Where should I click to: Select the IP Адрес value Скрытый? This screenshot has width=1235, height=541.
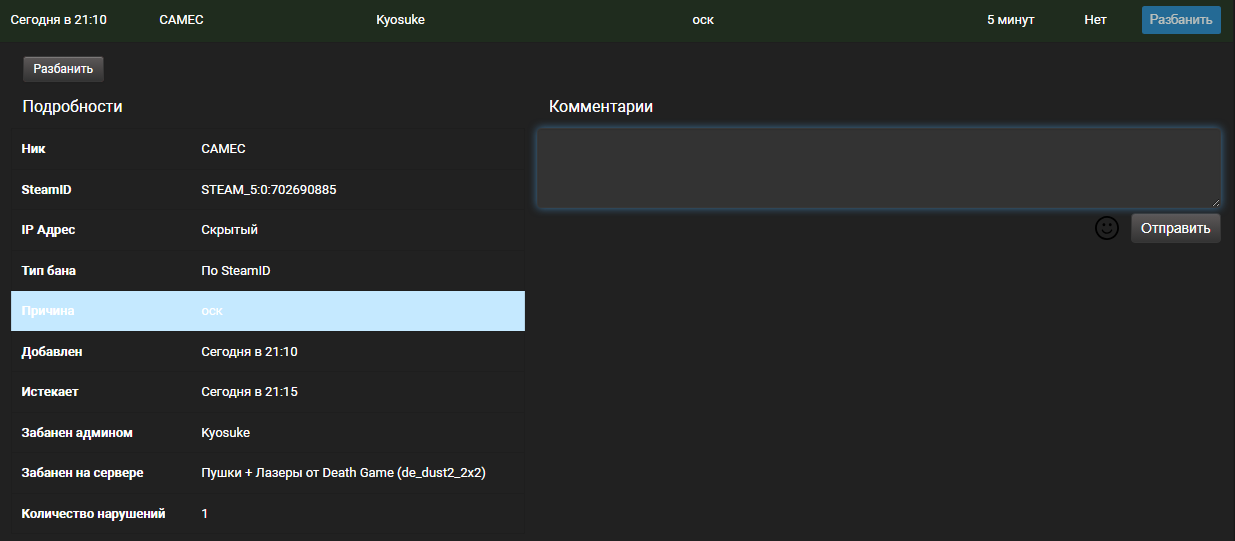click(x=229, y=230)
